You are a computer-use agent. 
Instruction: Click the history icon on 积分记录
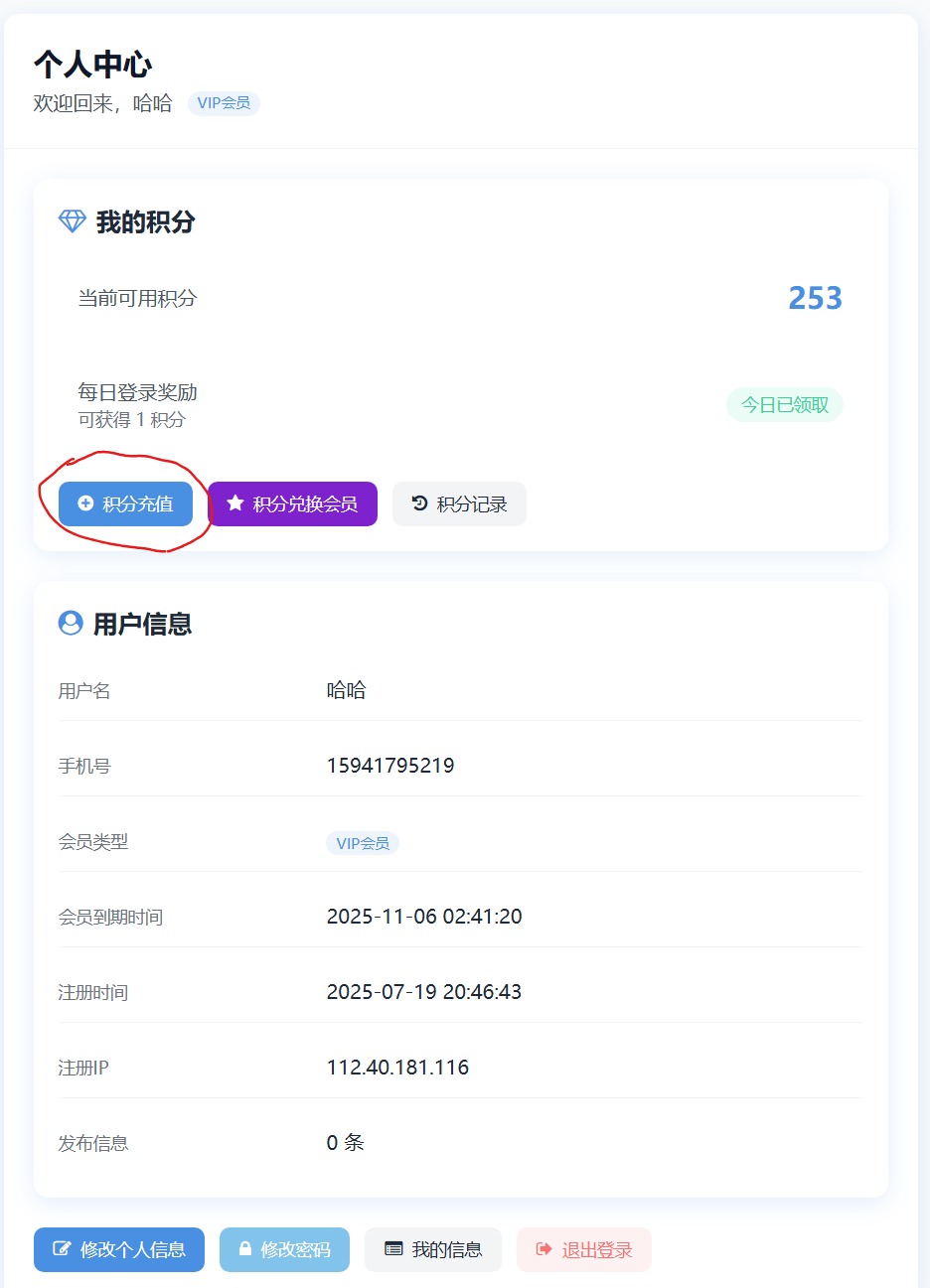click(419, 503)
